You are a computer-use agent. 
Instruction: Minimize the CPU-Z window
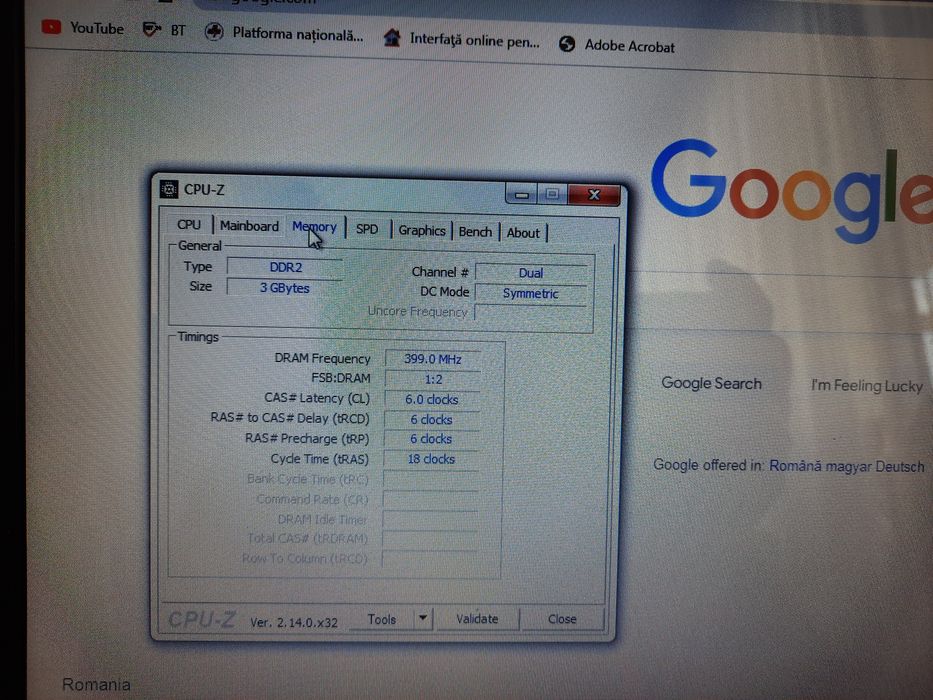coord(522,194)
